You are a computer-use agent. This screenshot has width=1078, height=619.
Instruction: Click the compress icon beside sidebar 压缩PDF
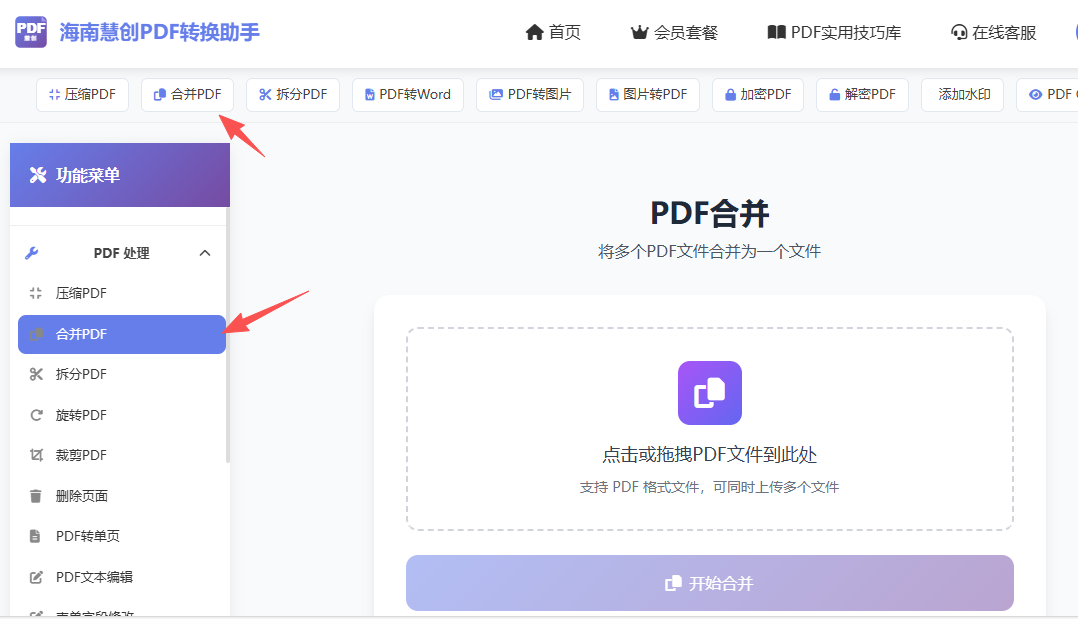[36, 293]
